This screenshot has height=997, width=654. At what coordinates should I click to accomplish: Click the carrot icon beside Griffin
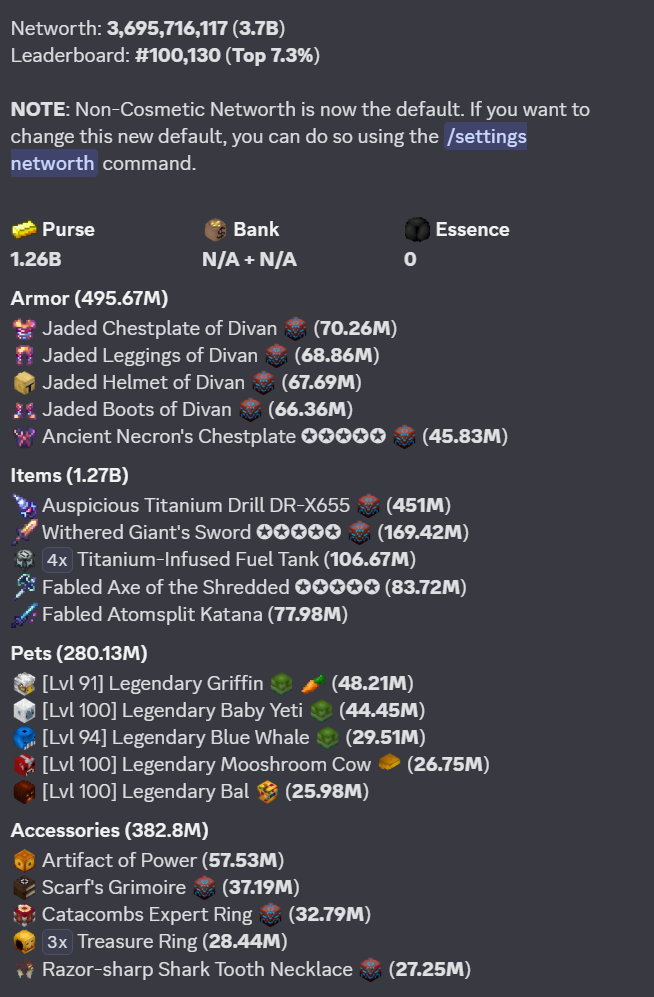coord(313,684)
